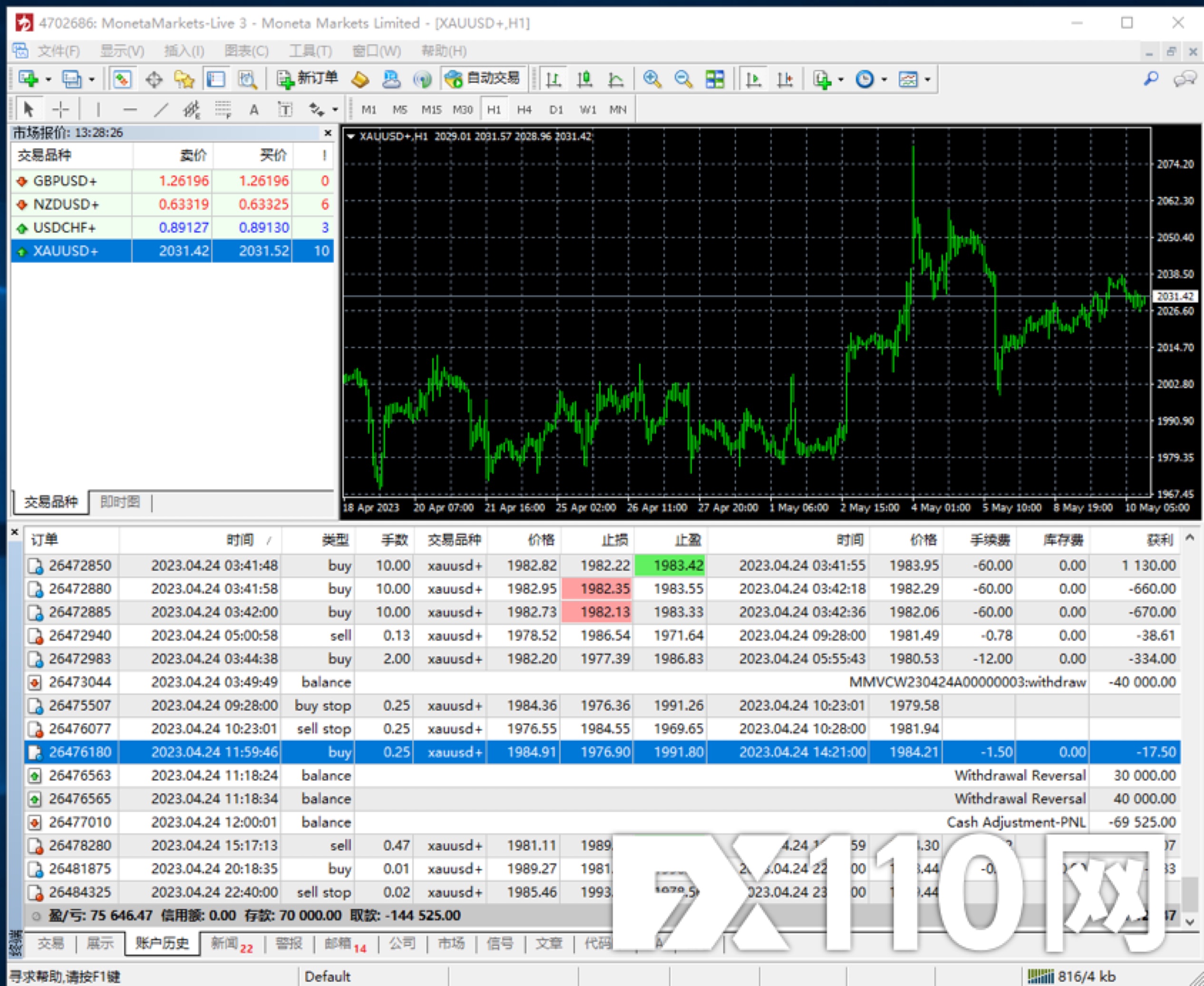Open the 工具(T) menu
This screenshot has height=986, width=1204.
coord(310,51)
